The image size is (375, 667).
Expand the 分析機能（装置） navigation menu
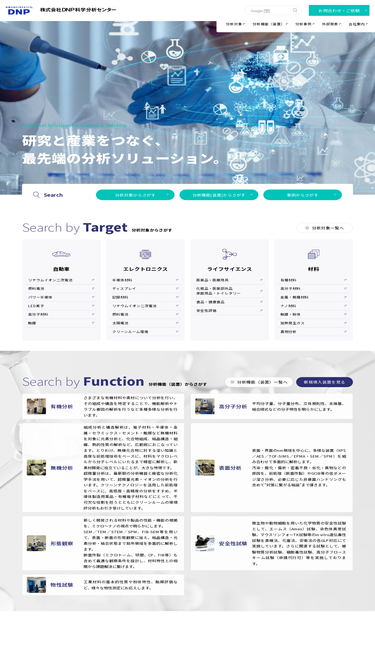pyautogui.click(x=270, y=24)
